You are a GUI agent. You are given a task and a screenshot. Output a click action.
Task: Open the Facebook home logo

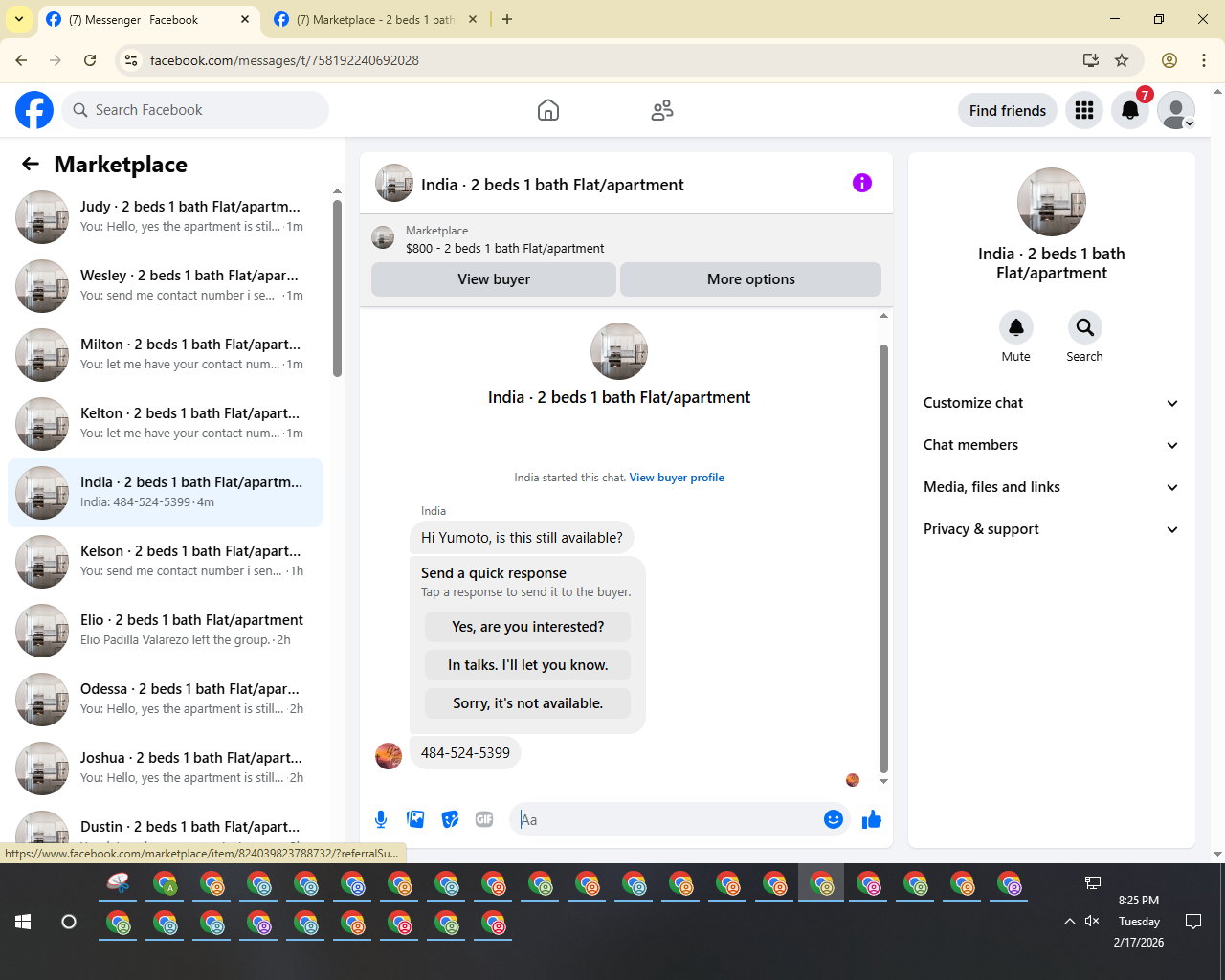click(34, 110)
